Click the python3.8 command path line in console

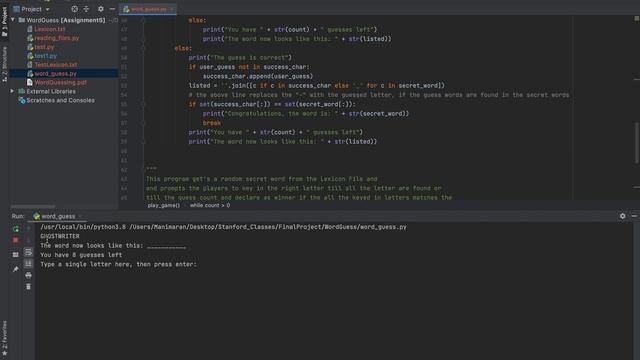[x=223, y=227]
